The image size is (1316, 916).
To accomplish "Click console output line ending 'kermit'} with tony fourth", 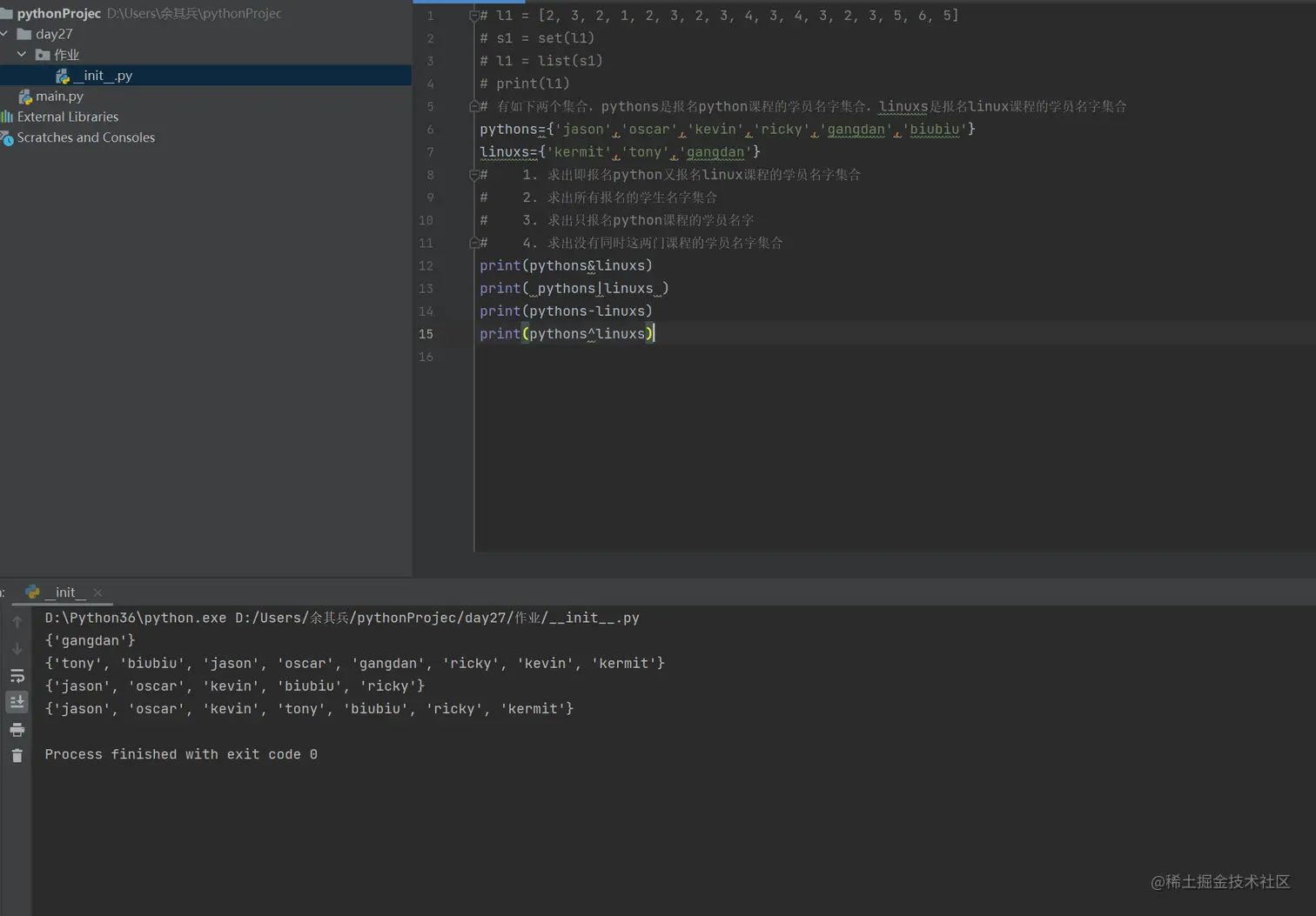I will coord(309,709).
